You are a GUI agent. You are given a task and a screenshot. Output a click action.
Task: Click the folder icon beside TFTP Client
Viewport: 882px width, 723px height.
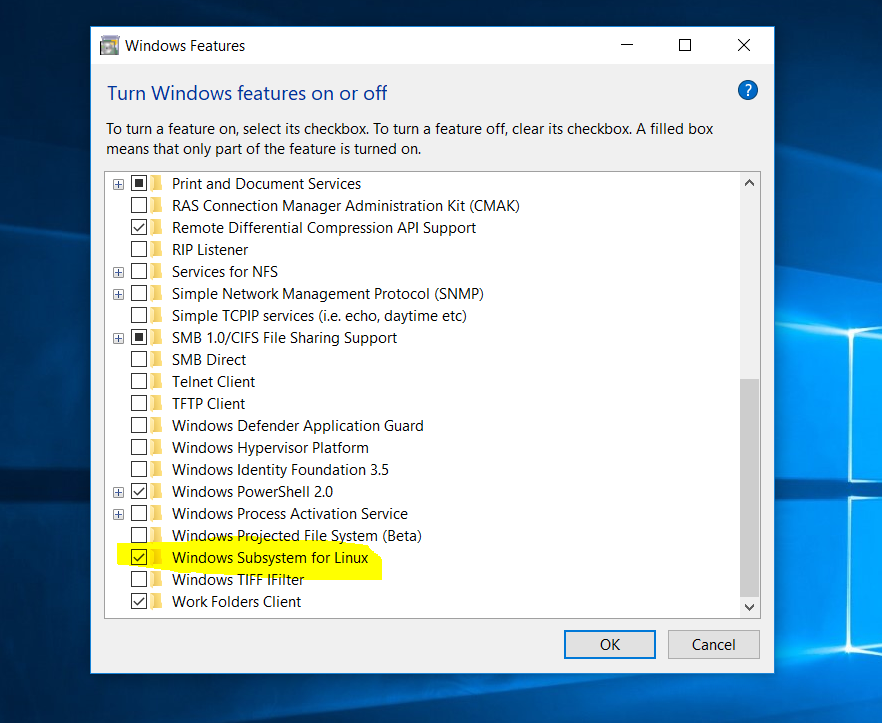(x=158, y=403)
